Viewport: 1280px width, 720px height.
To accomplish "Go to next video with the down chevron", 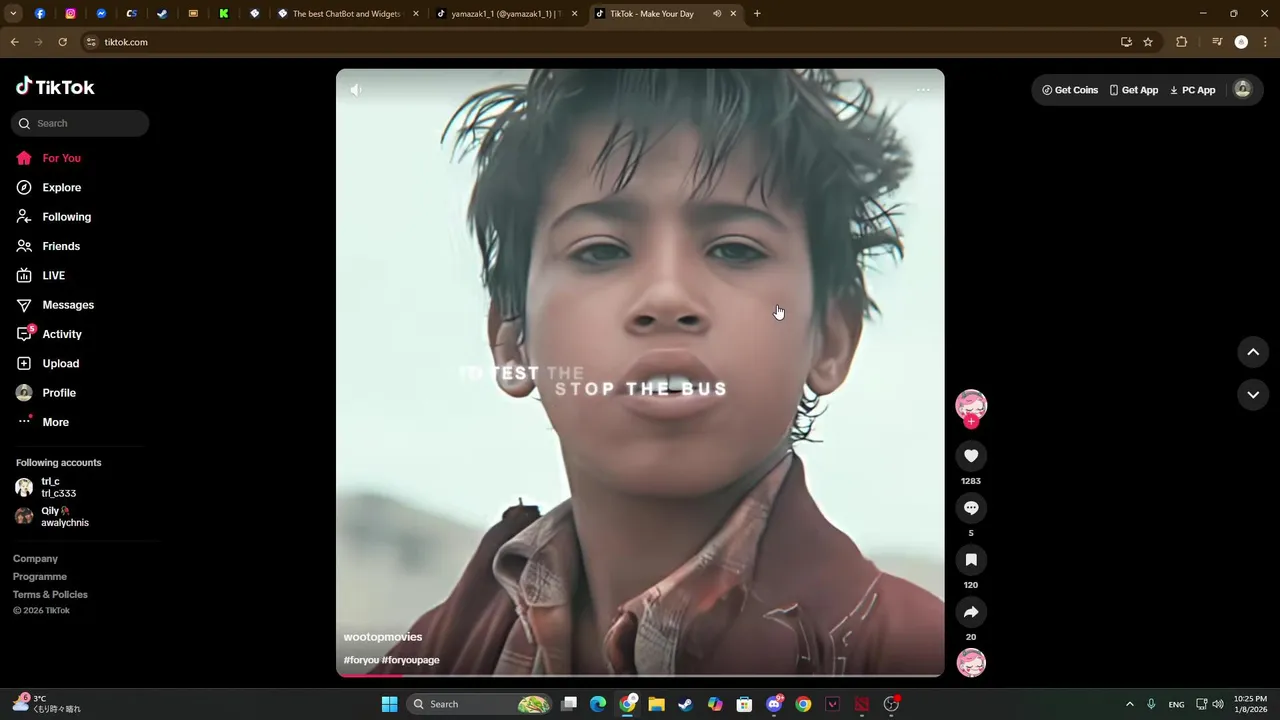I will click(x=1253, y=395).
